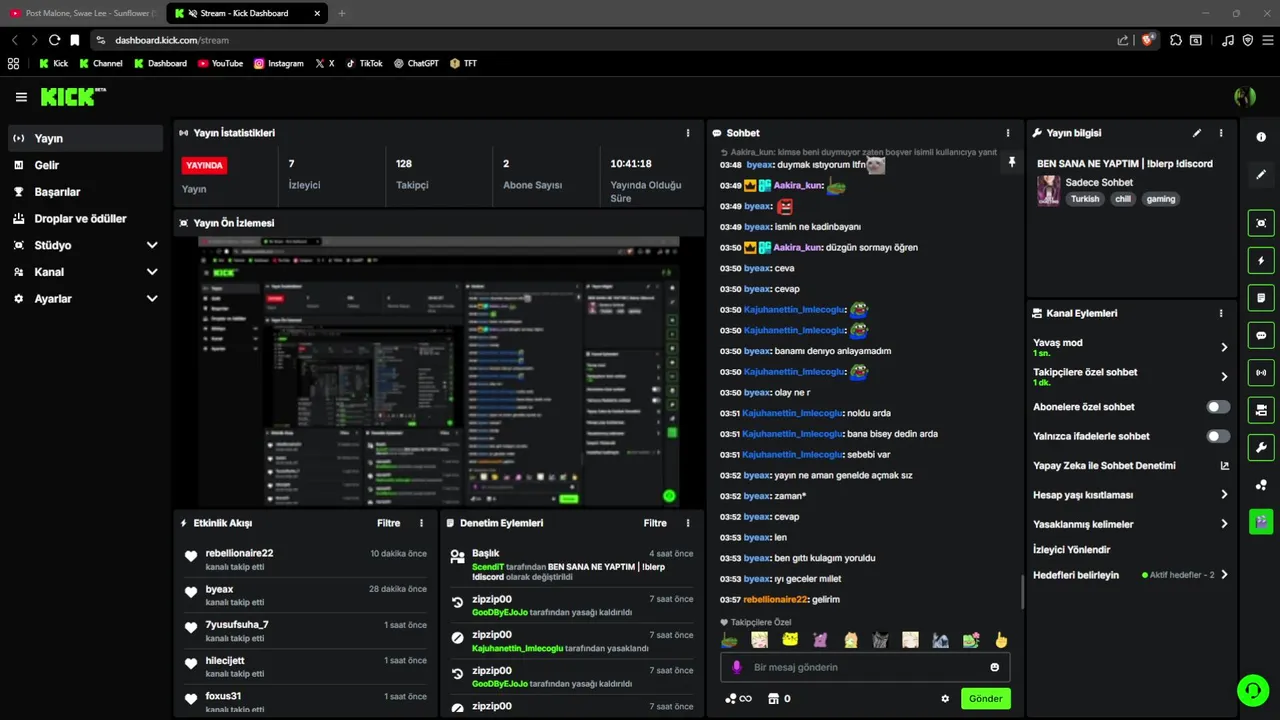Open Hedefleri belirleyin chevron
This screenshot has width=1280, height=720.
point(1224,575)
